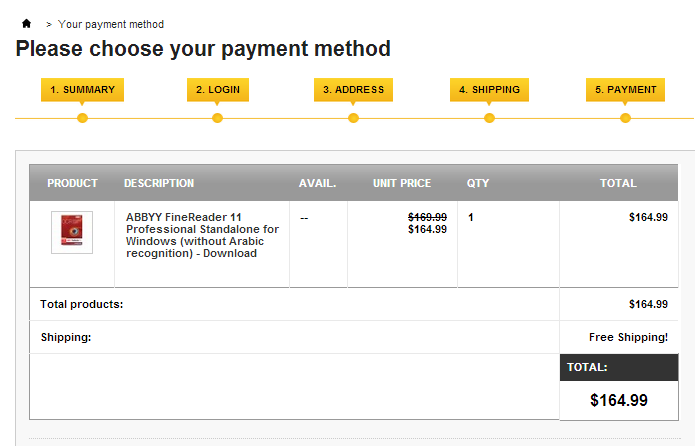Click the 'Your payment method' breadcrumb text
Image resolution: width=695 pixels, height=446 pixels.
111,24
